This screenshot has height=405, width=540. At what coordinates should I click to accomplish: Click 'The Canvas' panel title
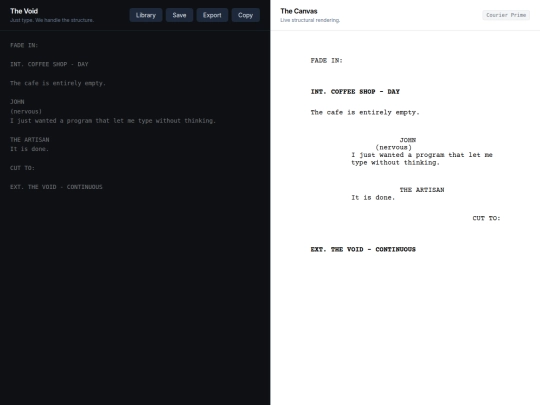point(299,11)
